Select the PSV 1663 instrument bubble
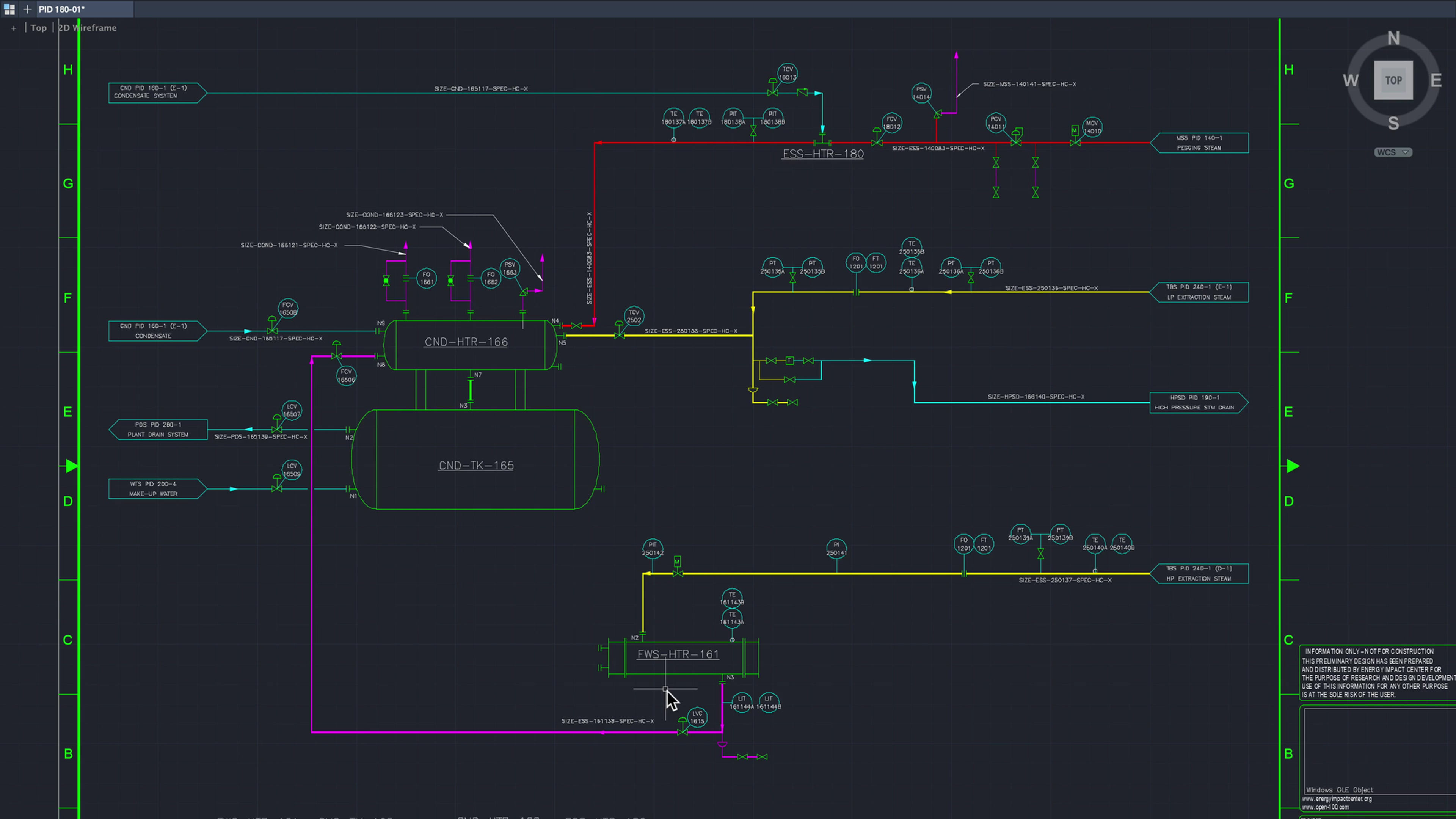Screen dimensions: 1456x819 tap(510, 268)
